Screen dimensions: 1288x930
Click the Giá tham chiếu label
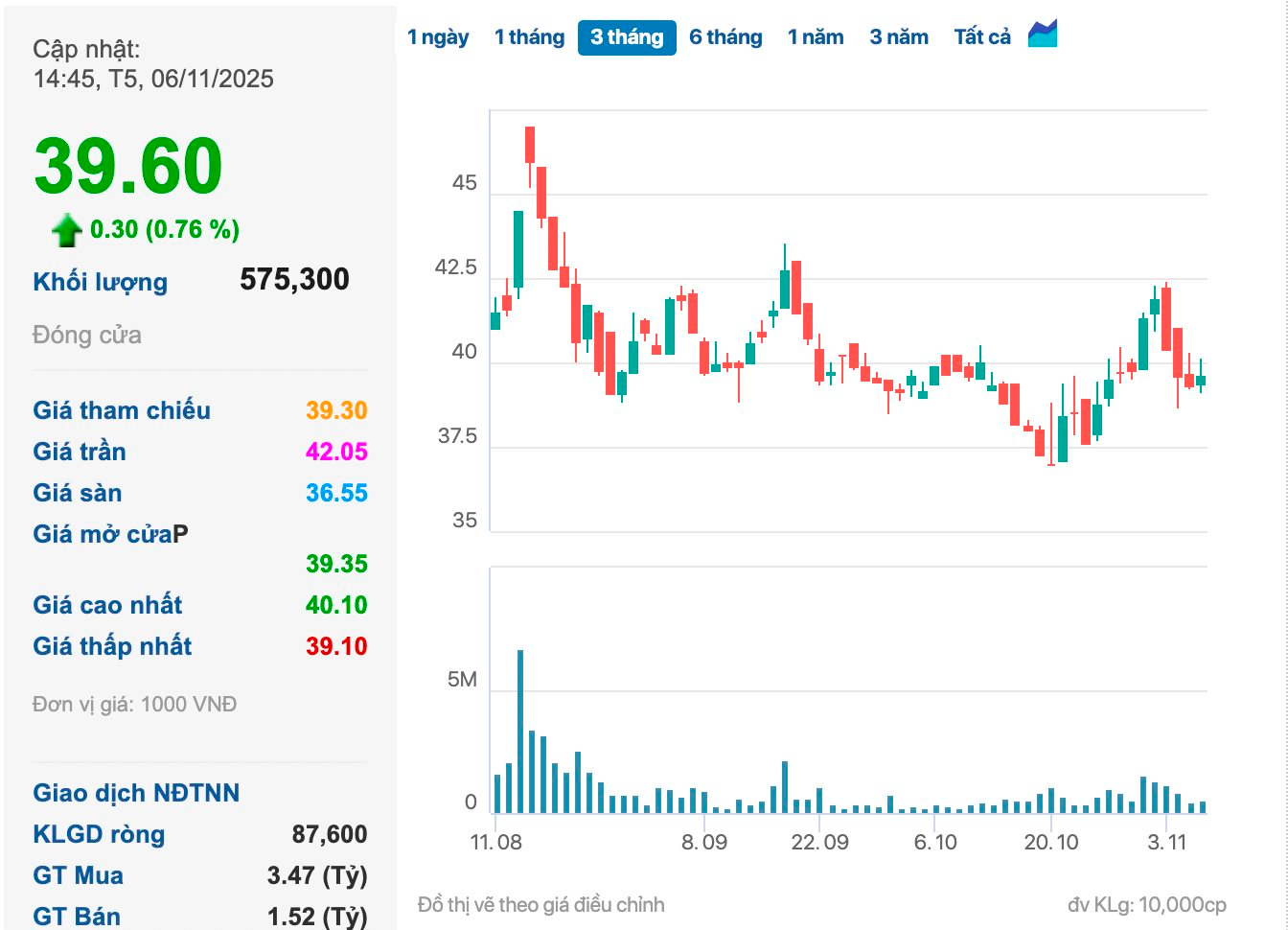click(122, 410)
